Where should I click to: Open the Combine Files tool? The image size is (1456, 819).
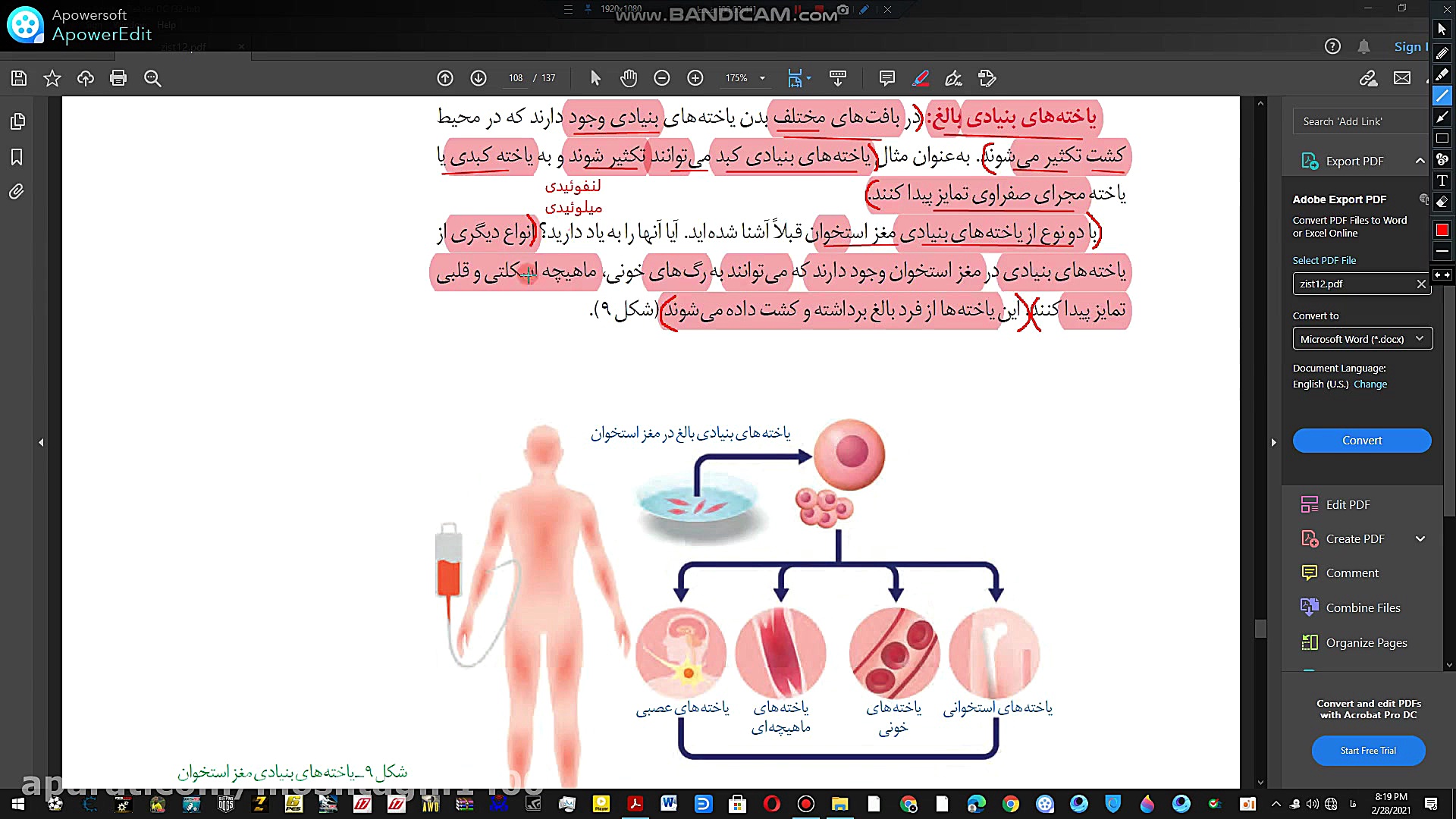pyautogui.click(x=1363, y=607)
